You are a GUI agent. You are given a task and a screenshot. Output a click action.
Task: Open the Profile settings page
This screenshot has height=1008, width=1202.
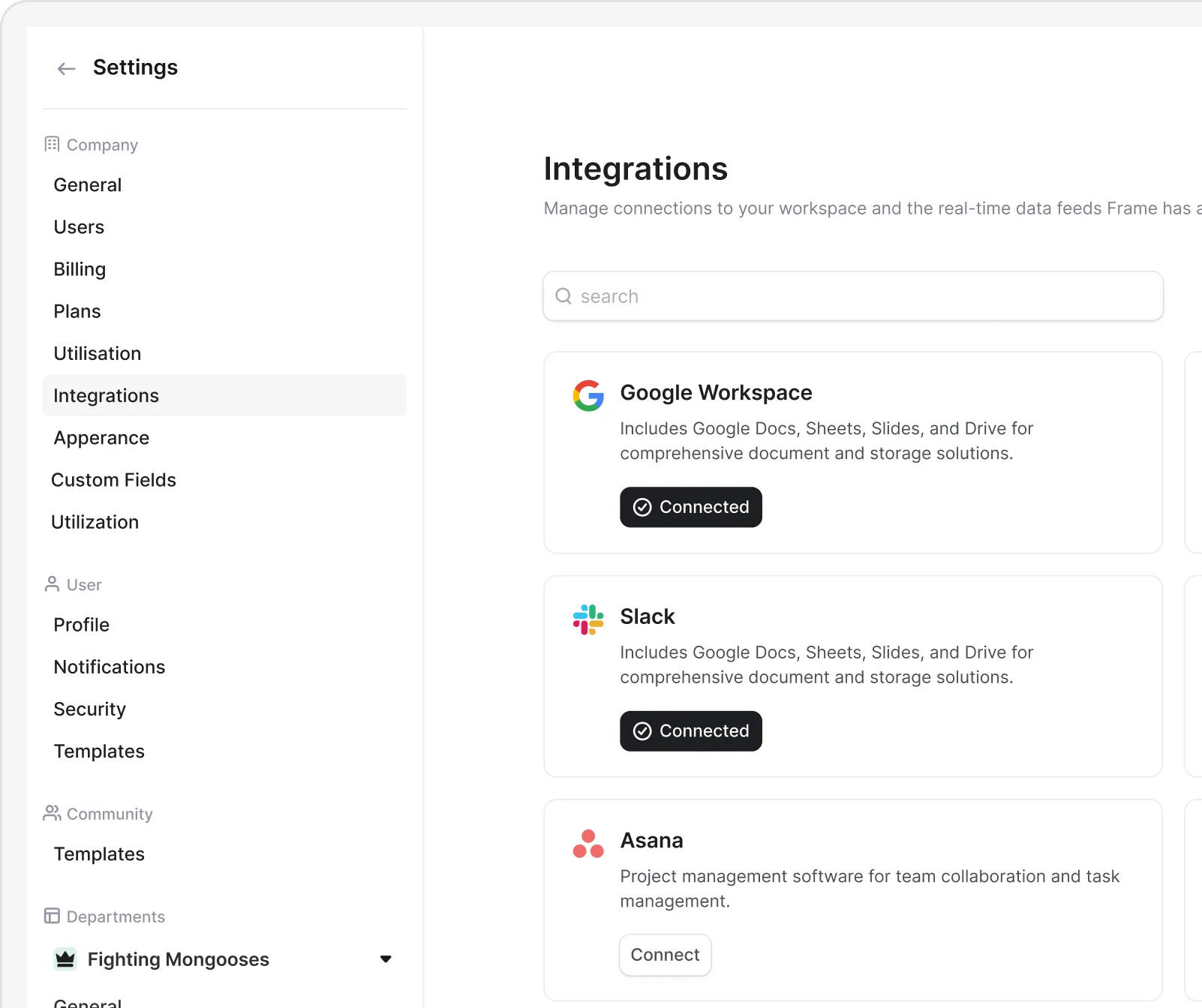(82, 625)
